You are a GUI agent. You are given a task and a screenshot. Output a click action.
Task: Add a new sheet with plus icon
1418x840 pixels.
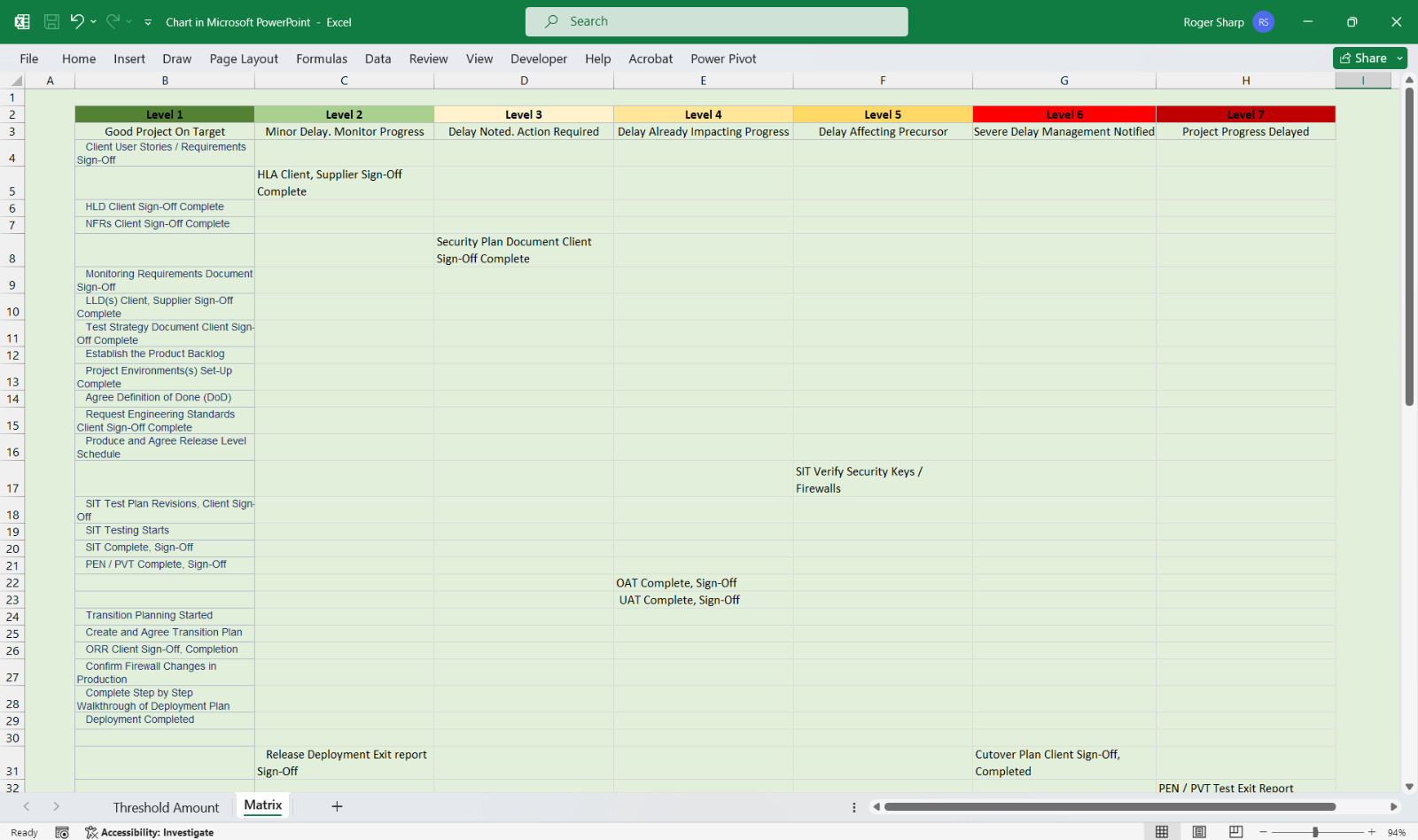[x=337, y=806]
